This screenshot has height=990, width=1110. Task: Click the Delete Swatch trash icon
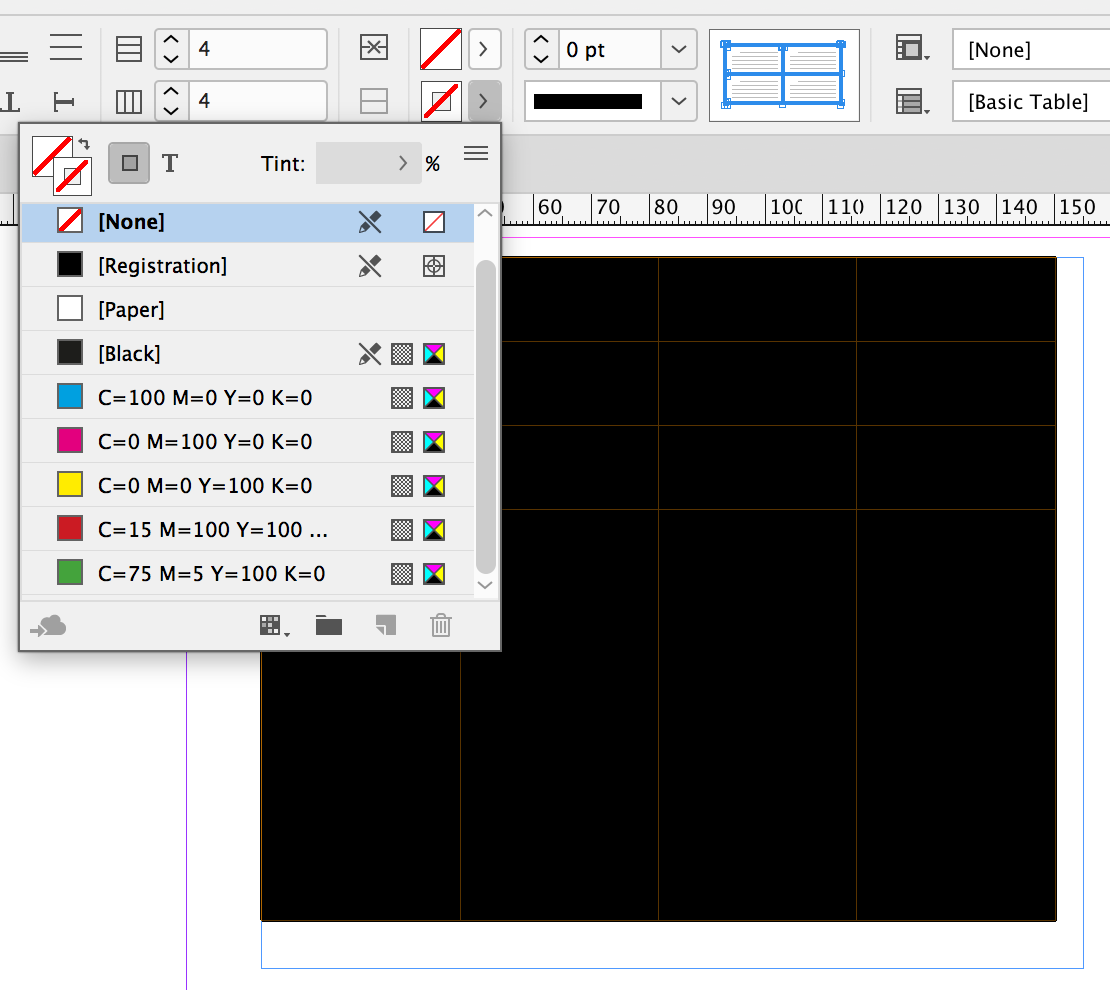(x=440, y=625)
